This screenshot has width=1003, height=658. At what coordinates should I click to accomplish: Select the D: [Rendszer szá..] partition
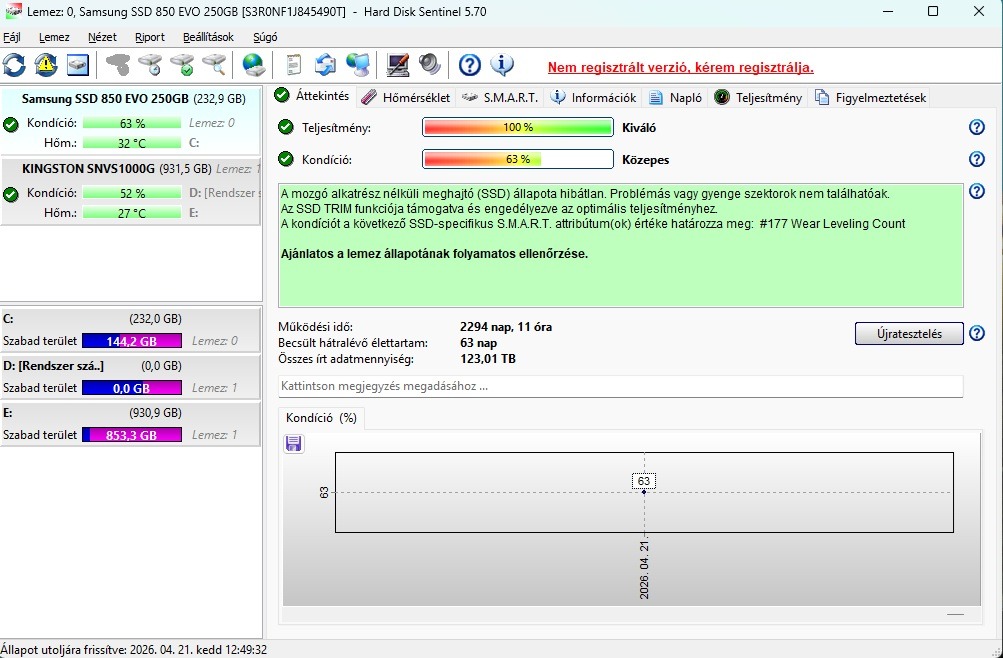(130, 377)
